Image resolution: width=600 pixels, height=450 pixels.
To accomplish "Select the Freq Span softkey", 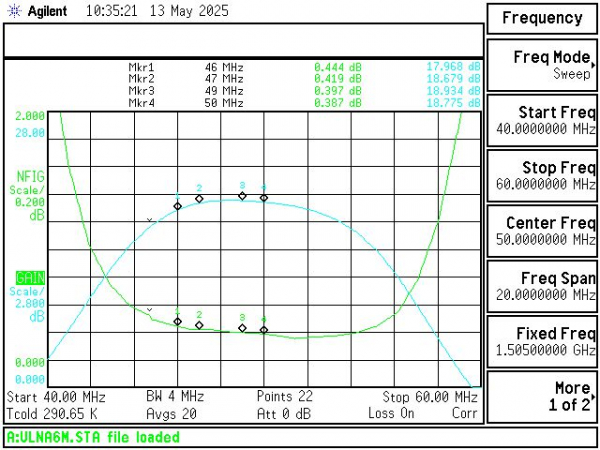I will (542, 286).
